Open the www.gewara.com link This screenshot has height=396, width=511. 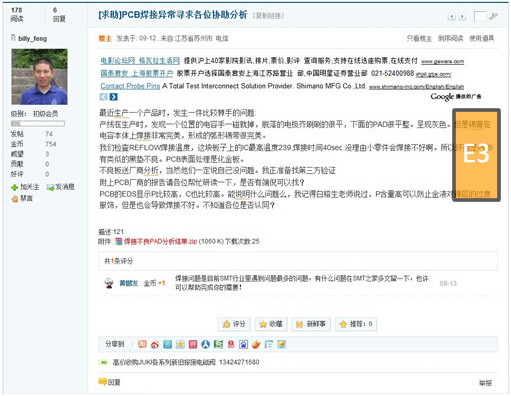[442, 62]
